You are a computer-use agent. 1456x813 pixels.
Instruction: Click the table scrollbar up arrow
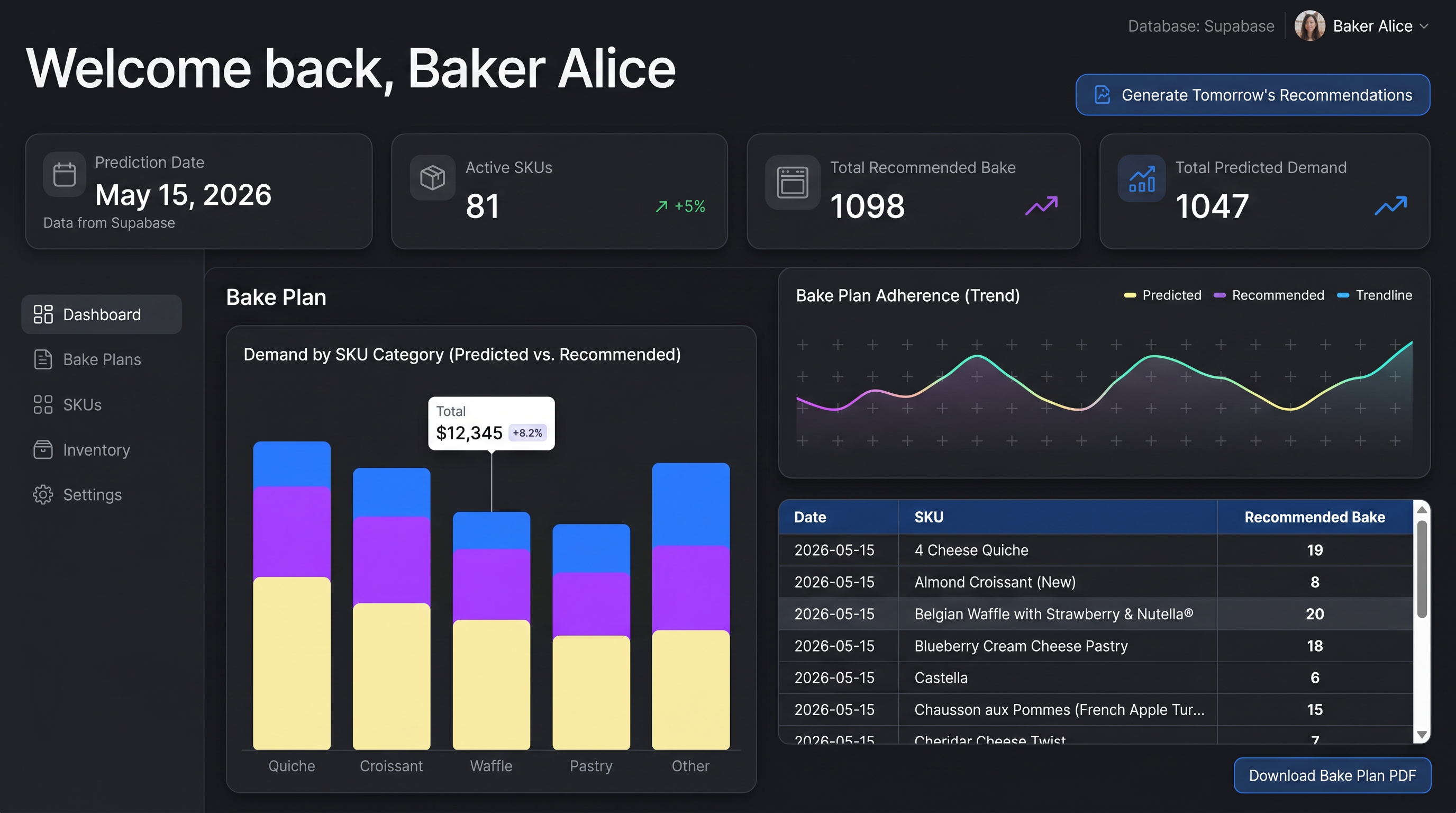[x=1422, y=510]
